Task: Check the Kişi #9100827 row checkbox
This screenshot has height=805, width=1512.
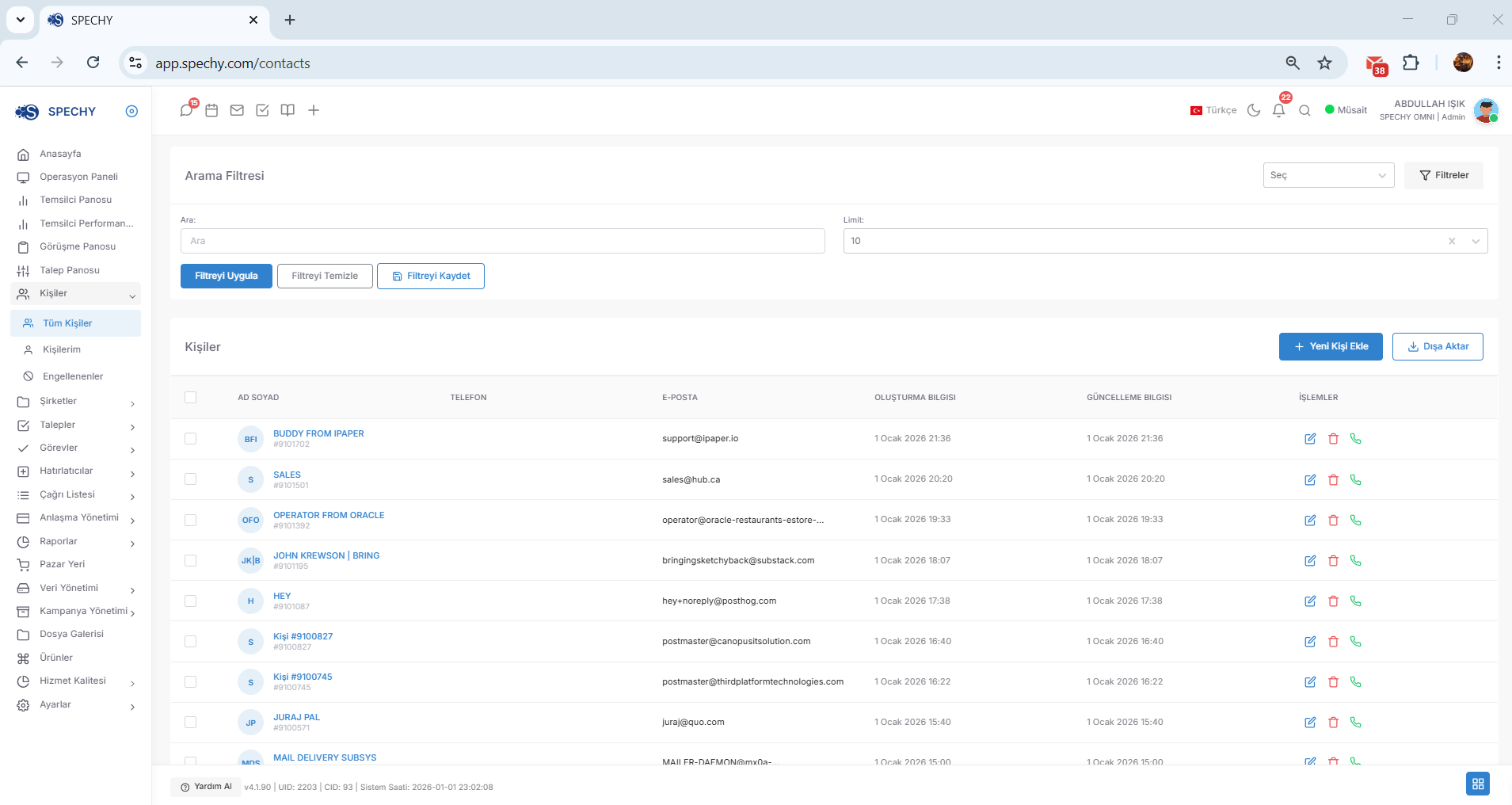Action: [190, 641]
